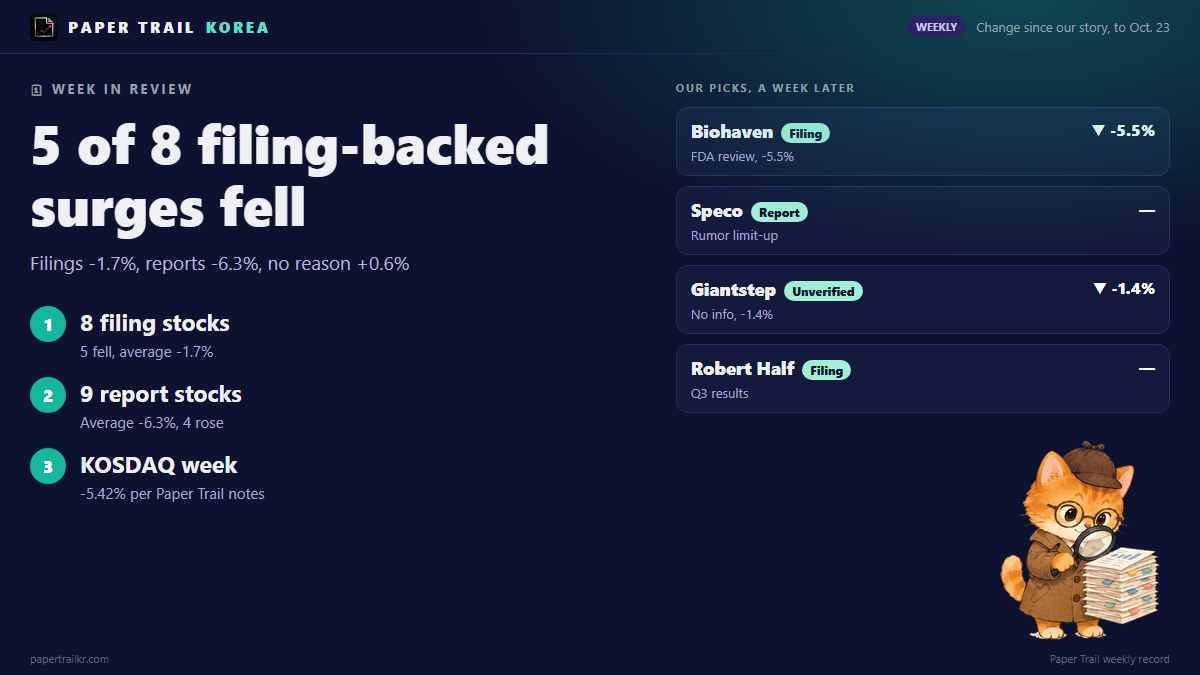Select the Biohaven company name

732,132
